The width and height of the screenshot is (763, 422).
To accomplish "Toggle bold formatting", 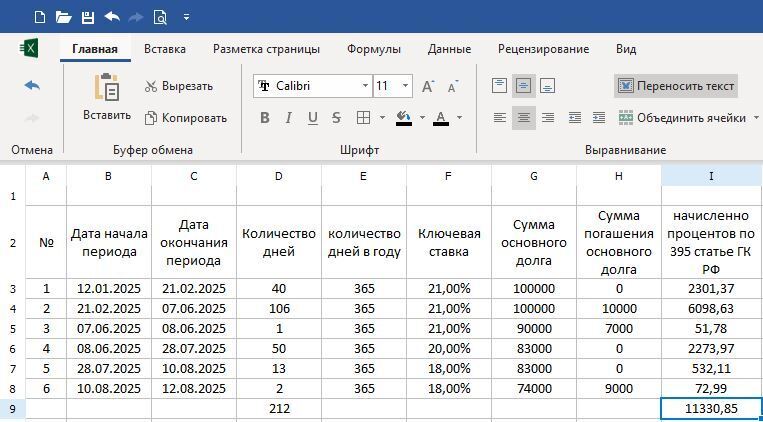I will [x=265, y=118].
